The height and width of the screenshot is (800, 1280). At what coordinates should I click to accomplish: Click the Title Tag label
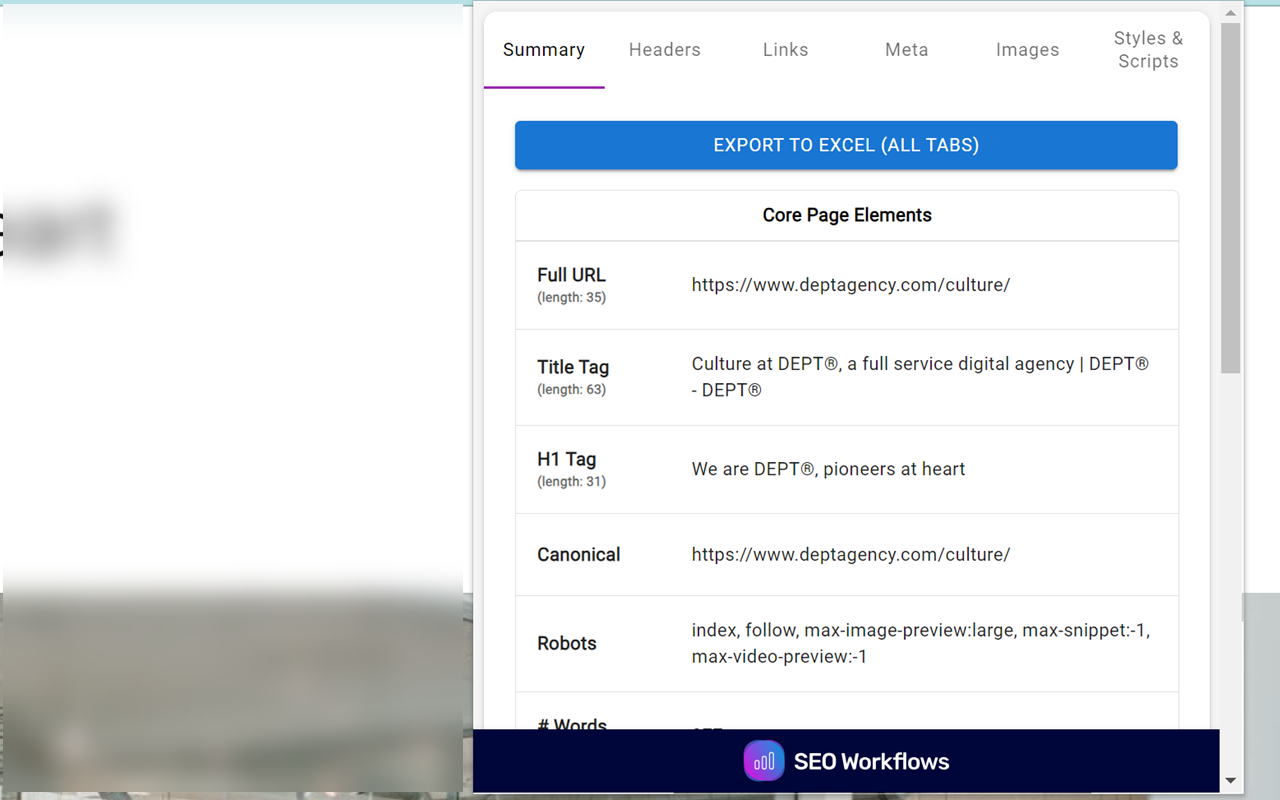573,367
